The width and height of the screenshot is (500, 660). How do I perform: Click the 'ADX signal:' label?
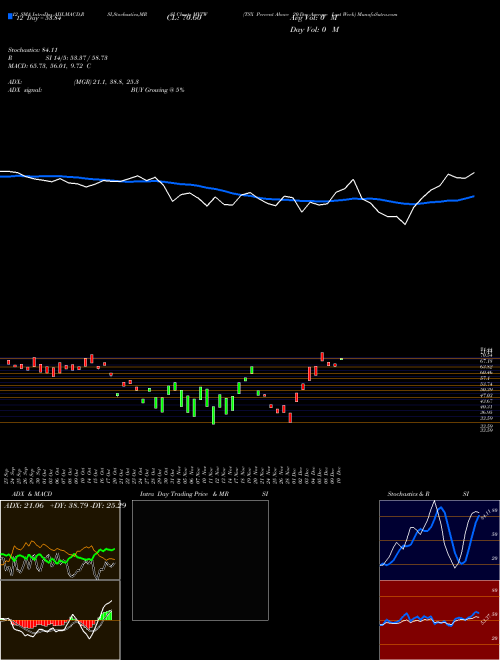[25, 90]
